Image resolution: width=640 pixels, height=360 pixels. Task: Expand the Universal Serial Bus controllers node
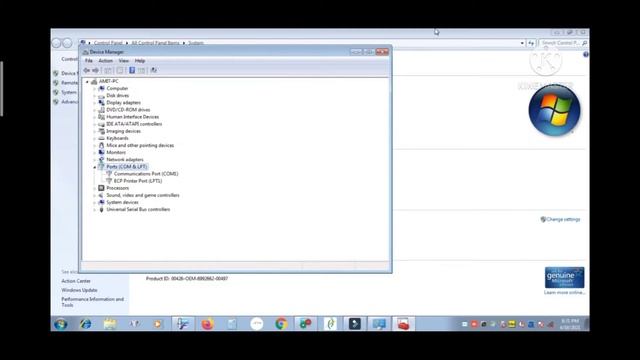[x=94, y=209]
